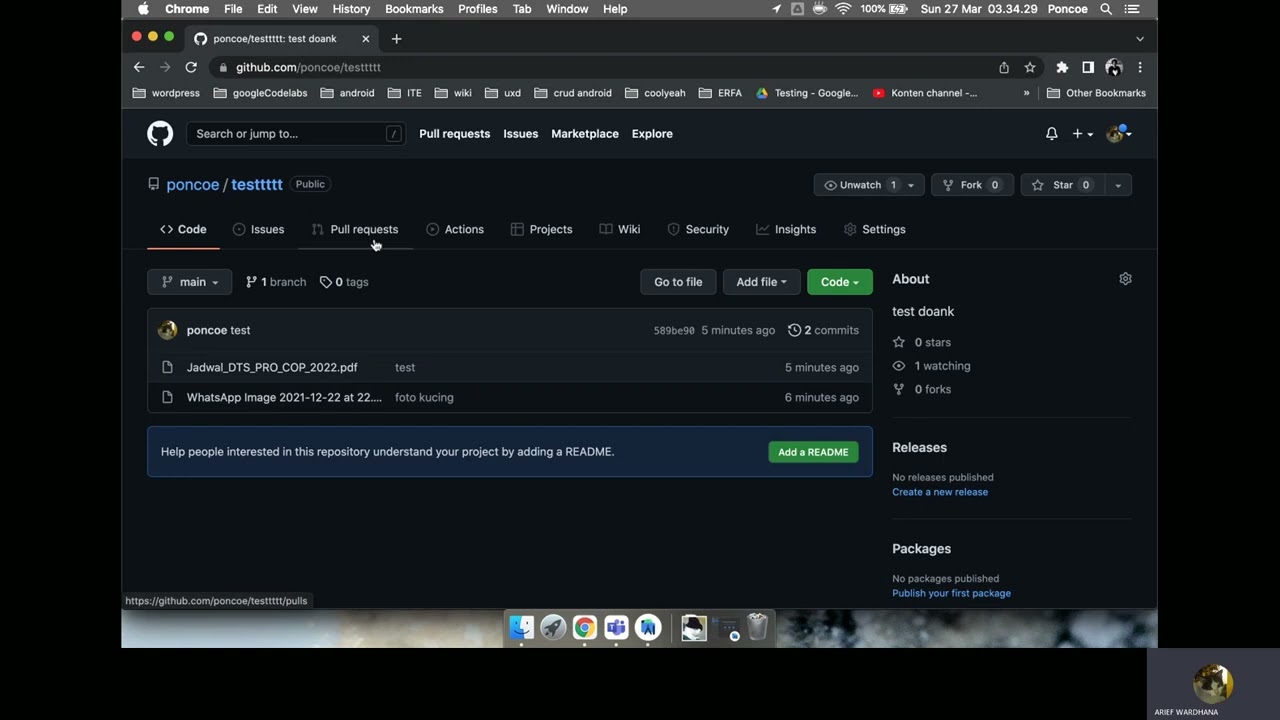Open Chrome three-dot menu

1140,67
